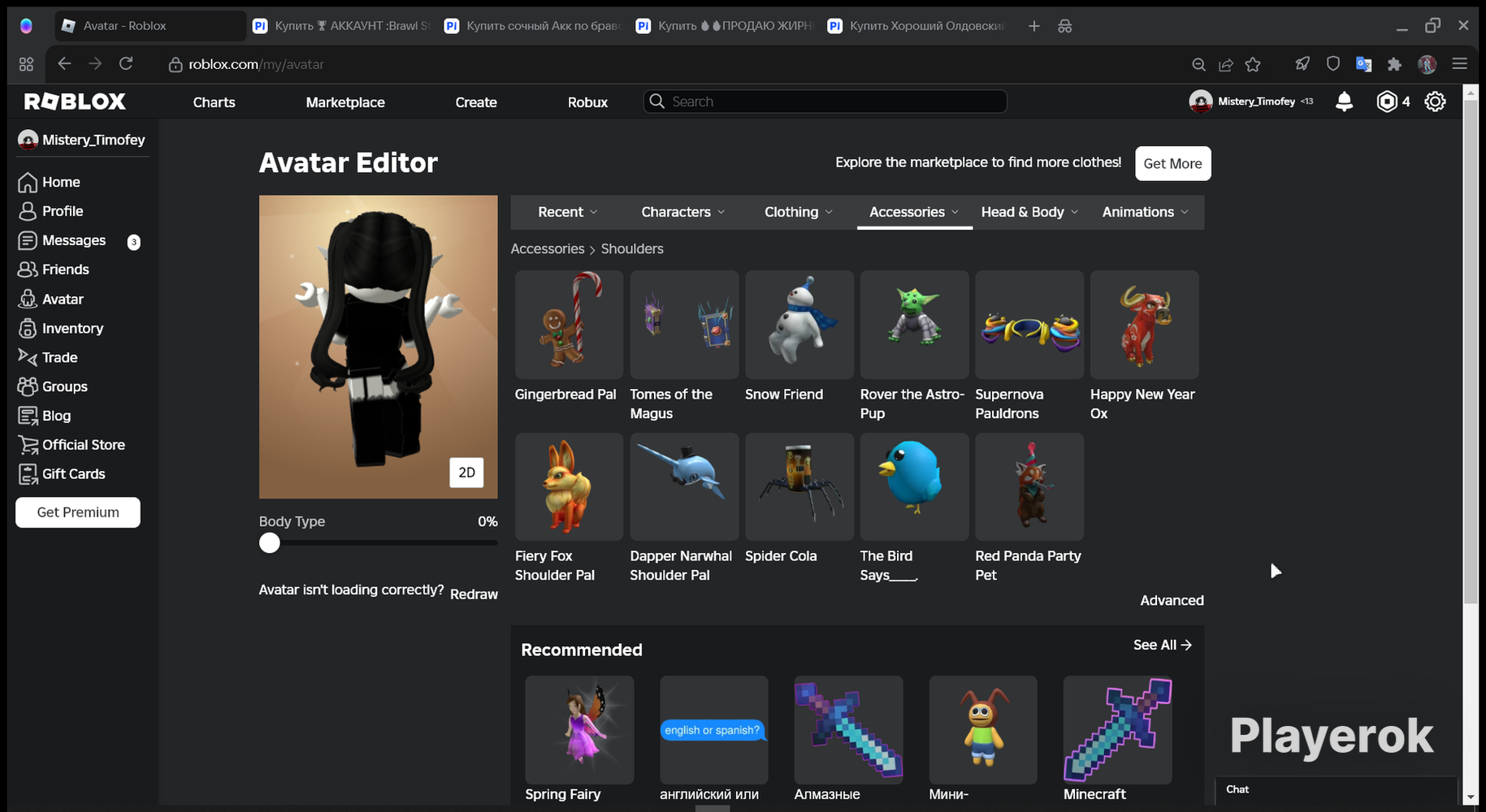Click the Roblox search field
Screen dimensions: 1486x812
(825, 101)
